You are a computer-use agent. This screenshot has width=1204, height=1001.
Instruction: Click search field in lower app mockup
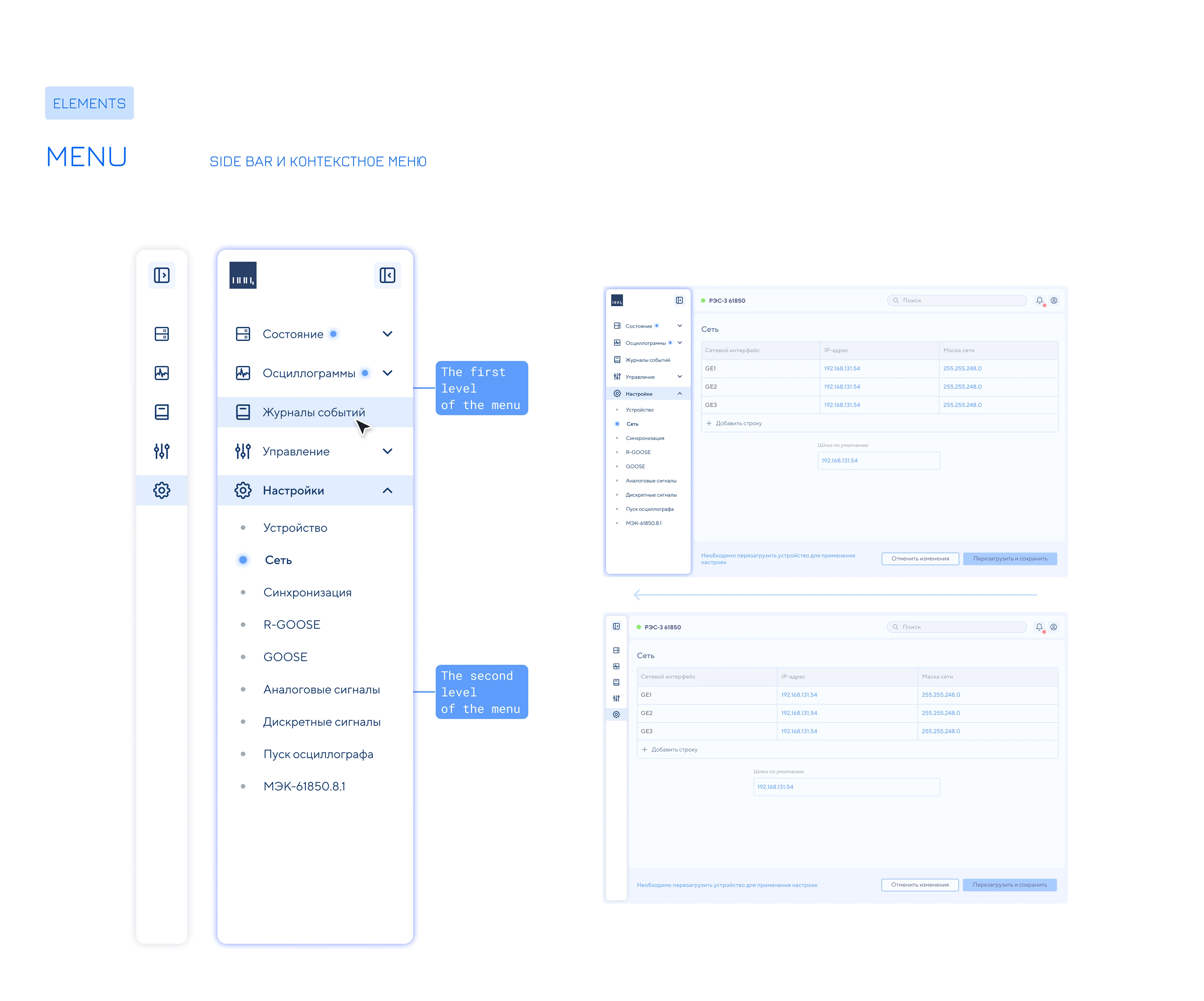pos(956,627)
